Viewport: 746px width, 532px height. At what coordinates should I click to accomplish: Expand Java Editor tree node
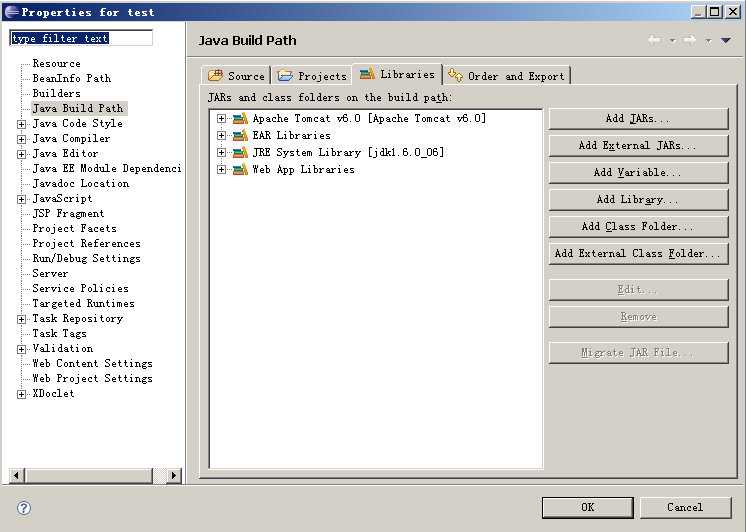[21, 154]
